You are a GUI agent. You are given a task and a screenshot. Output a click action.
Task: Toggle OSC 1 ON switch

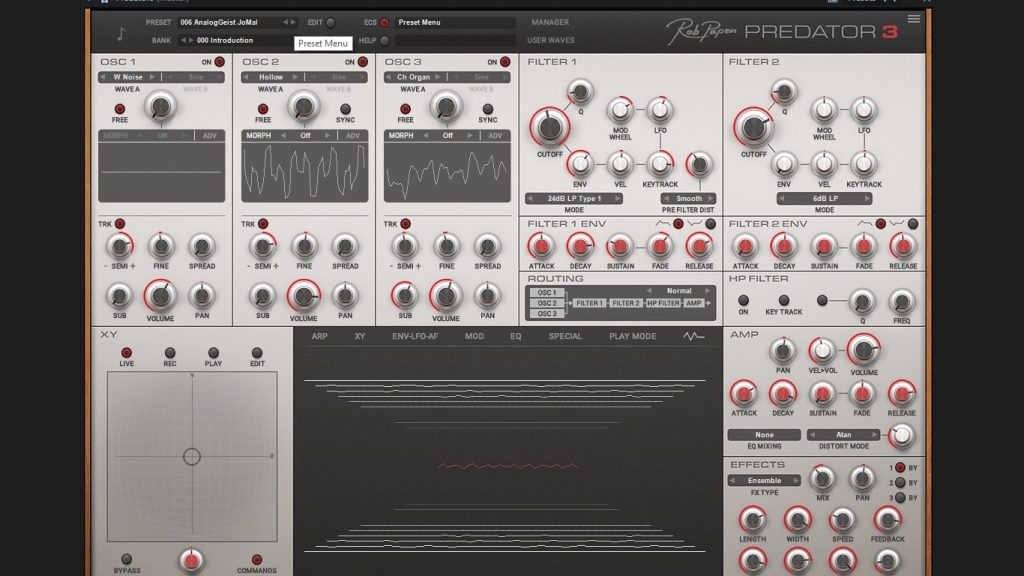(220, 62)
